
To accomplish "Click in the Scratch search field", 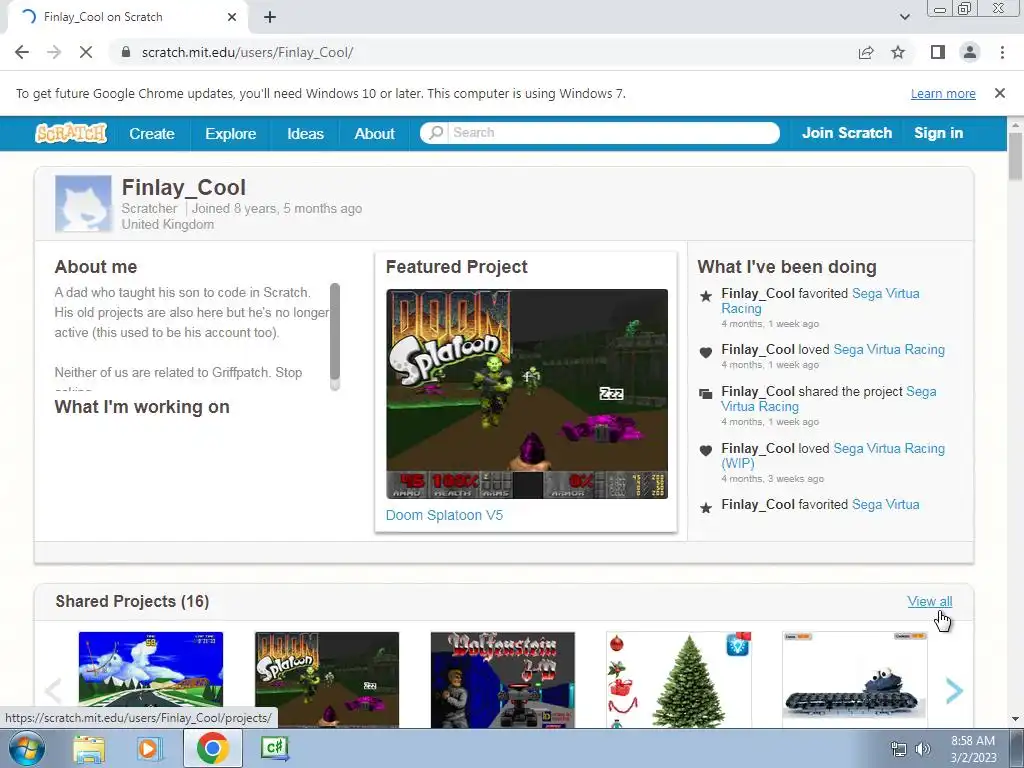I will coord(614,133).
